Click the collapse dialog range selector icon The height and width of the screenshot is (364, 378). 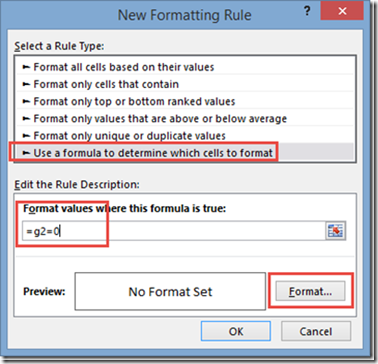point(335,231)
